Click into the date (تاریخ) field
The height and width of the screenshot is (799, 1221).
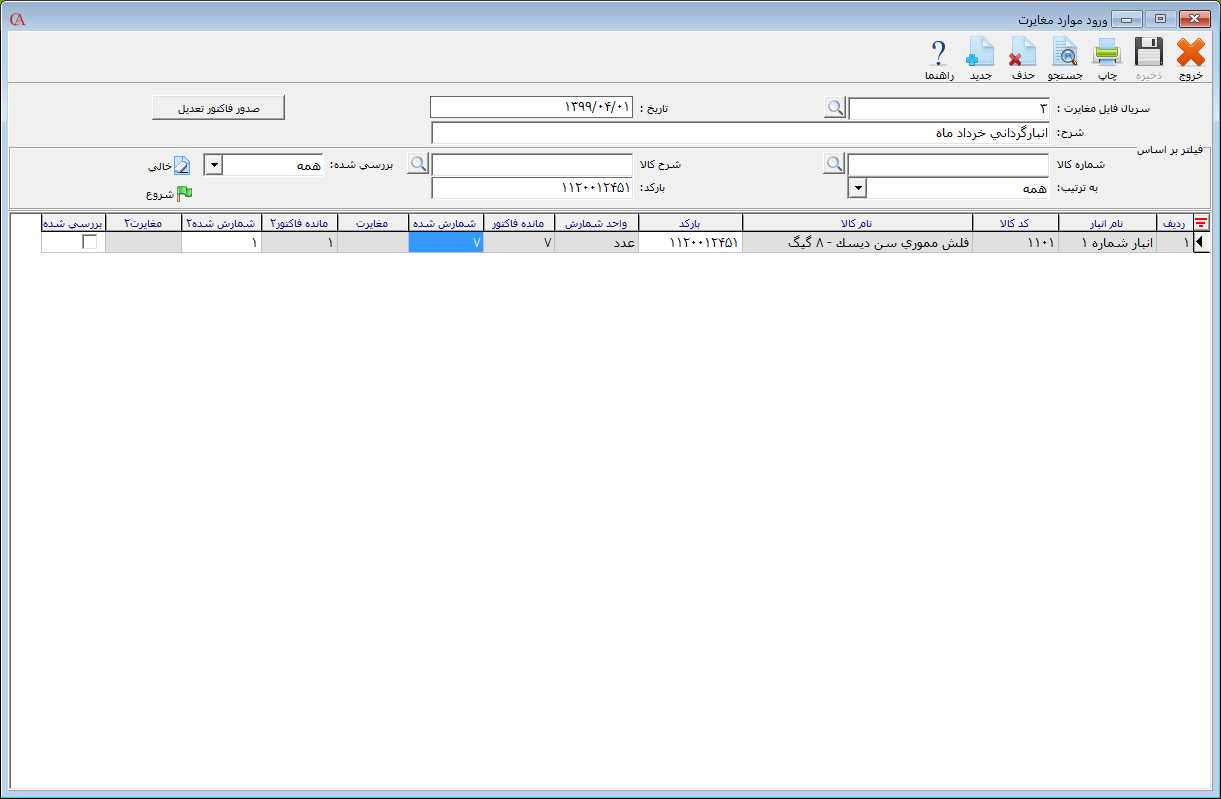[531, 108]
